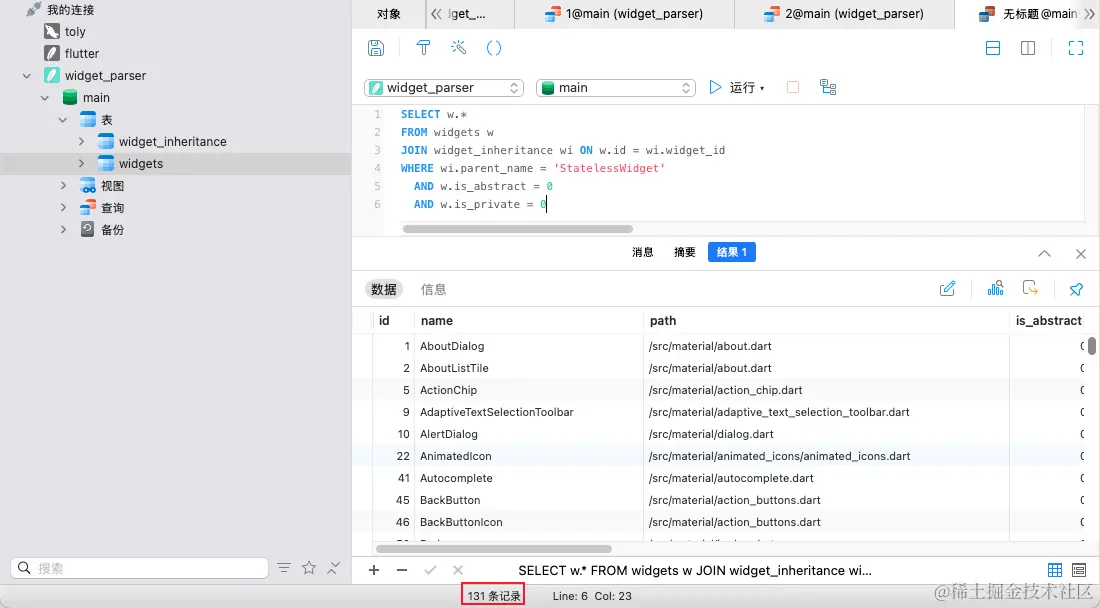
Task: Switch to horizontal split layout icon
Action: coord(993,48)
